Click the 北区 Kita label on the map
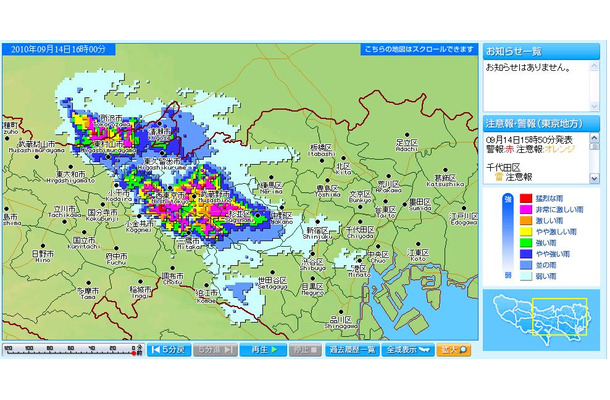 click(343, 168)
